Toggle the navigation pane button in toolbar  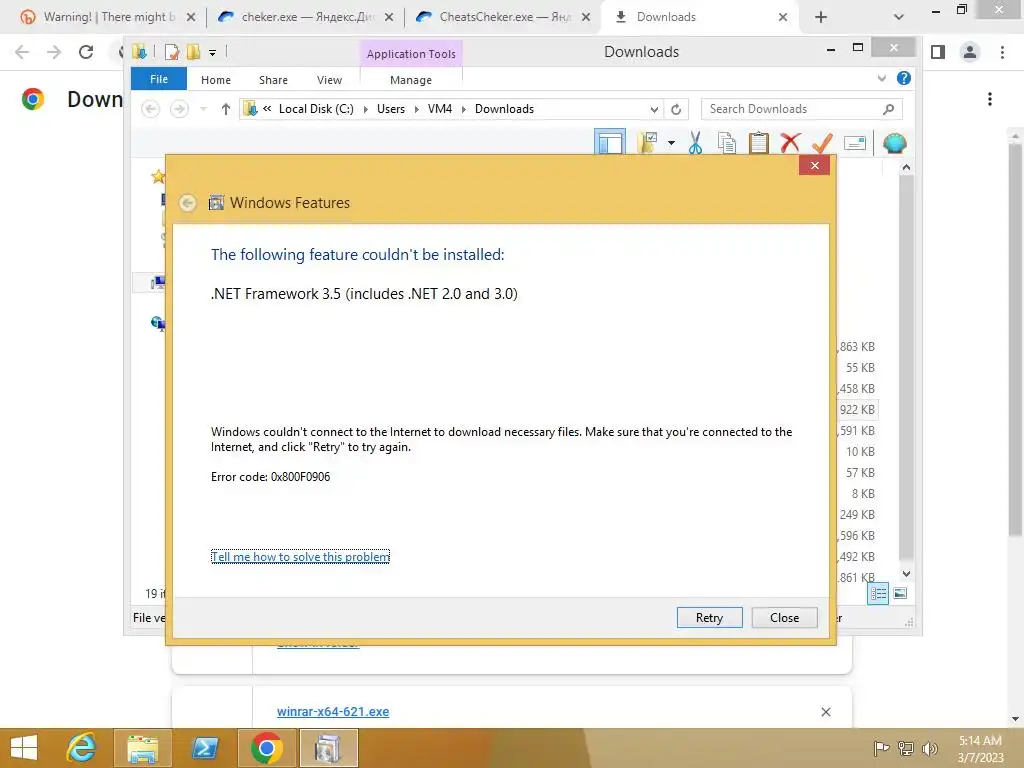(610, 142)
